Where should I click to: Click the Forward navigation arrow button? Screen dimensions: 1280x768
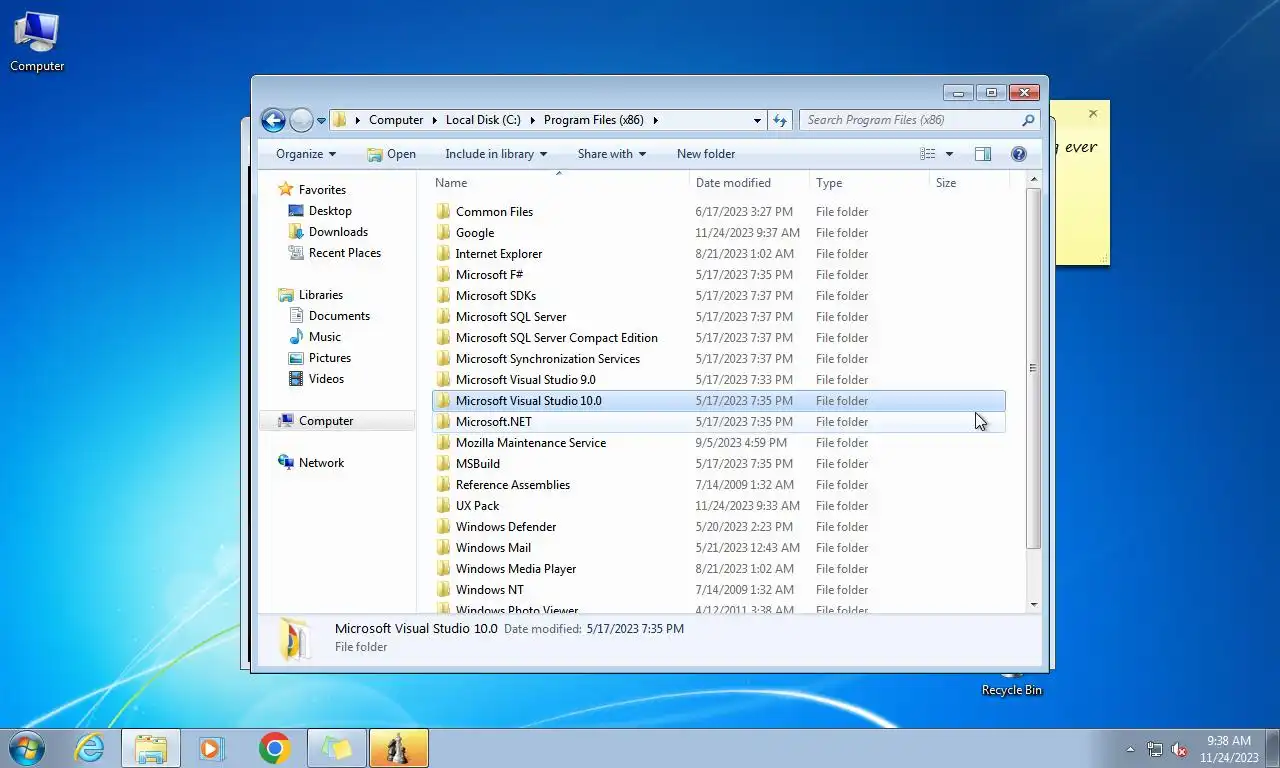301,120
